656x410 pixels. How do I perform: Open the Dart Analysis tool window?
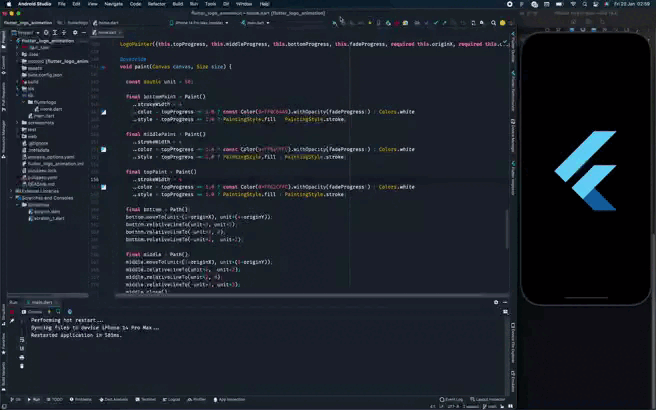[113, 400]
